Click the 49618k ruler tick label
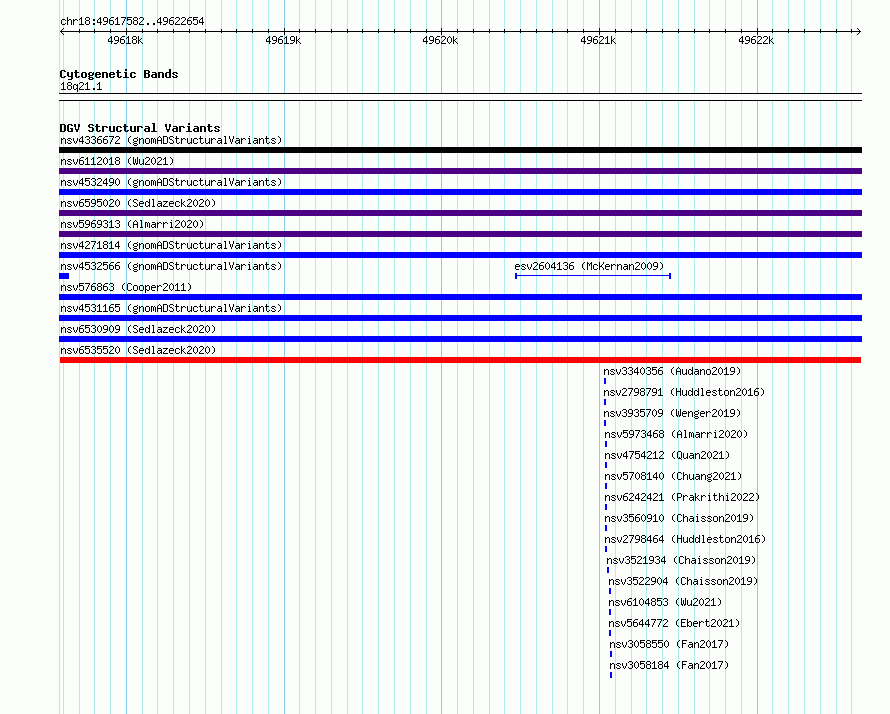The image size is (890, 714). tap(125, 40)
